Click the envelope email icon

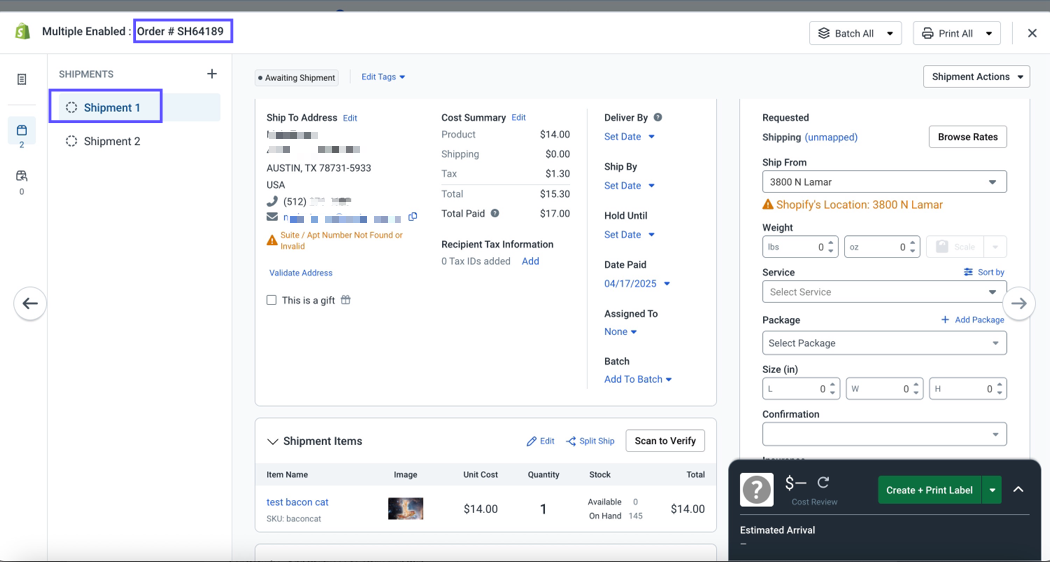click(x=272, y=217)
